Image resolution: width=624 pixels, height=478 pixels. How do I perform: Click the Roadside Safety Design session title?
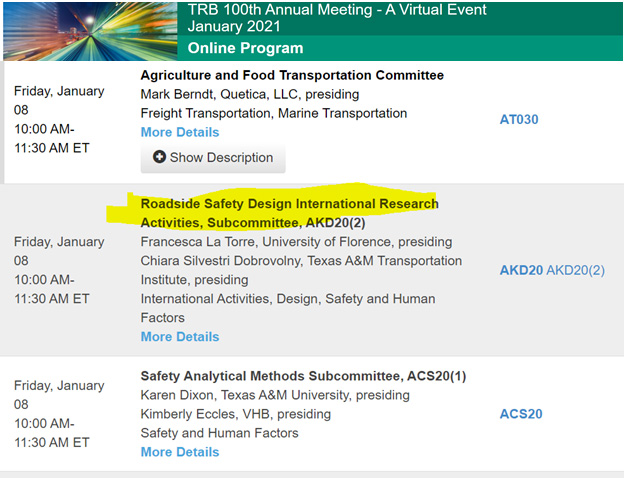pyautogui.click(x=289, y=213)
